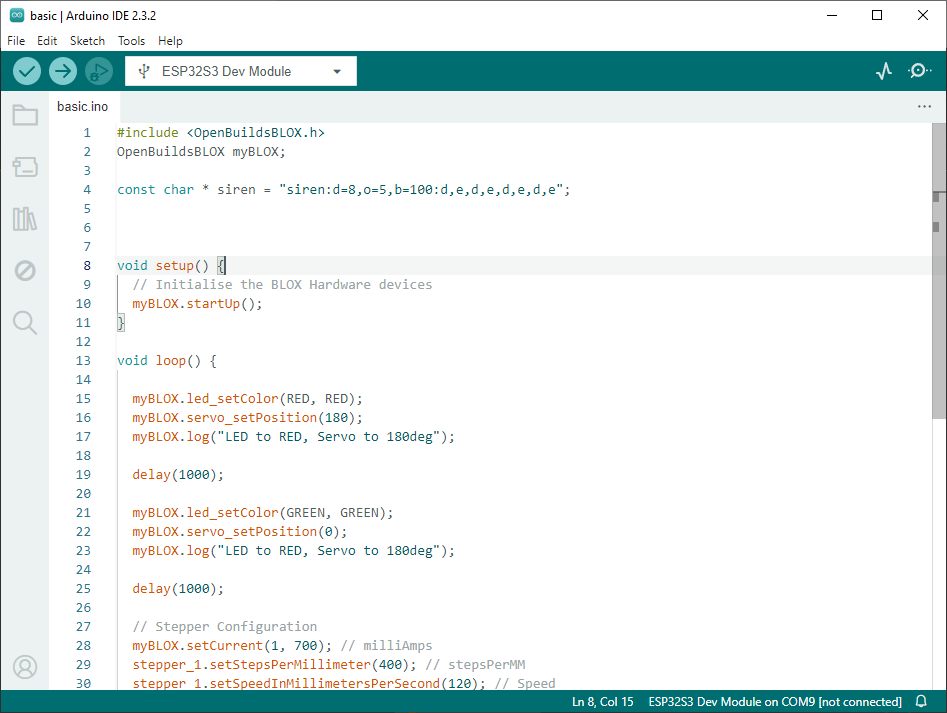The image size is (947, 713).
Task: Open the Debug sidebar panel
Action: (25, 271)
